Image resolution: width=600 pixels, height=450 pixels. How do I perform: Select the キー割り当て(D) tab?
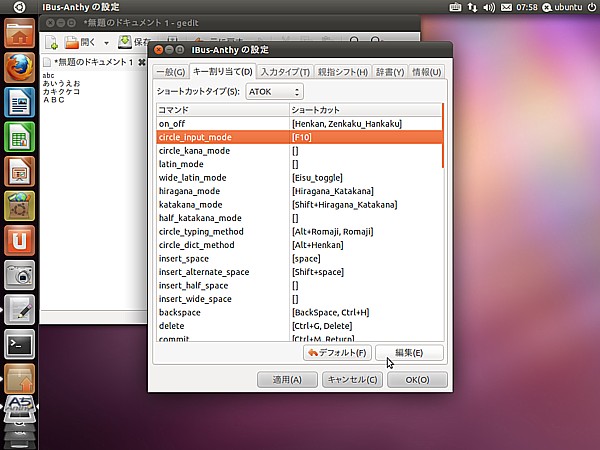223,71
